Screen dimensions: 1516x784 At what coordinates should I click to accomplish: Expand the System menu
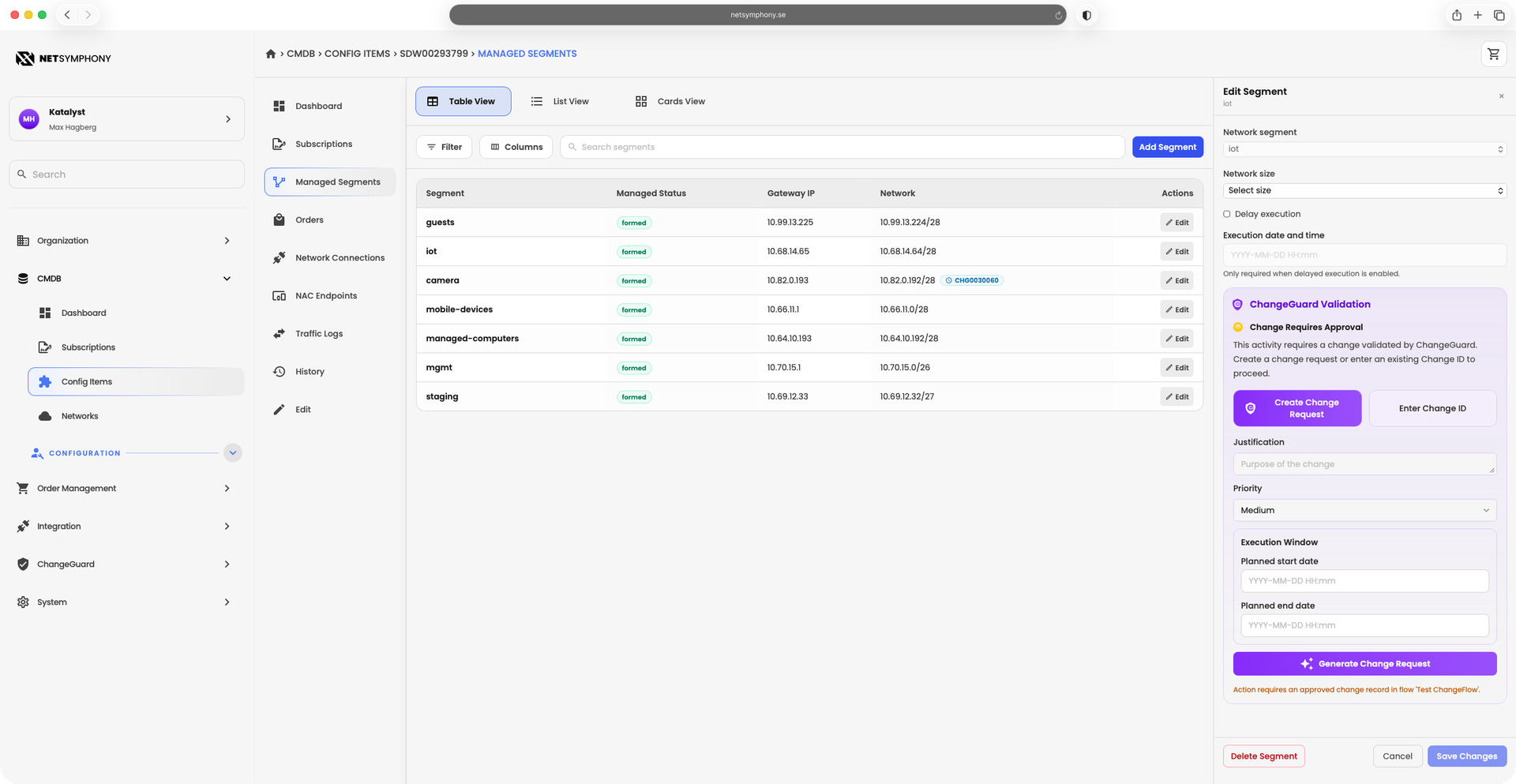click(x=127, y=602)
